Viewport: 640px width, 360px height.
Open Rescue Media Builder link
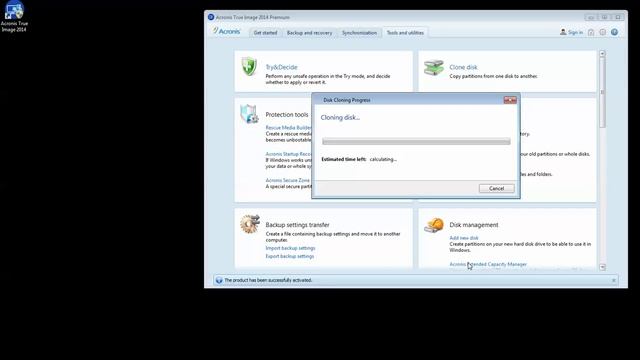(x=288, y=128)
